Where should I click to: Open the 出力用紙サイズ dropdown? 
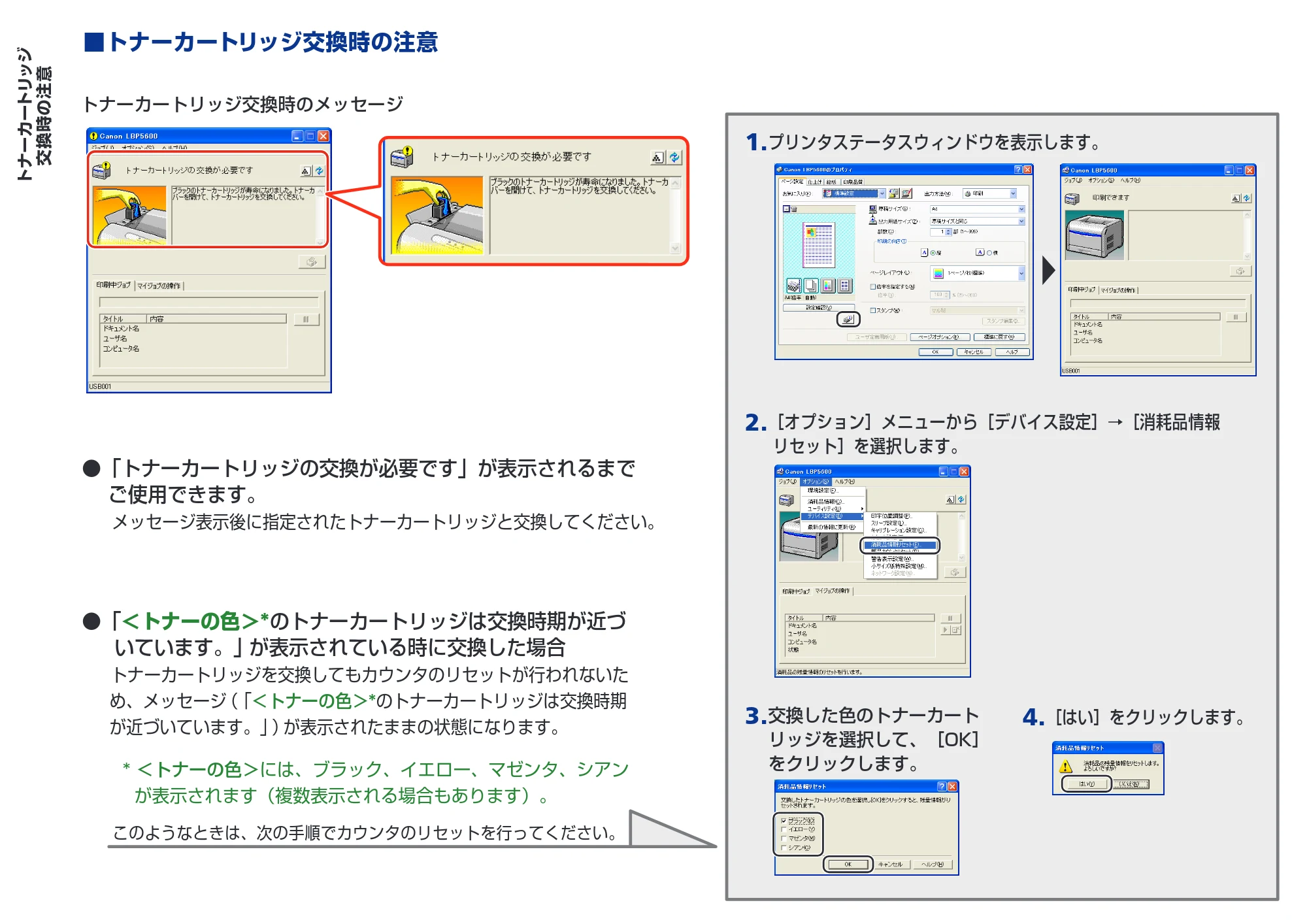977,222
